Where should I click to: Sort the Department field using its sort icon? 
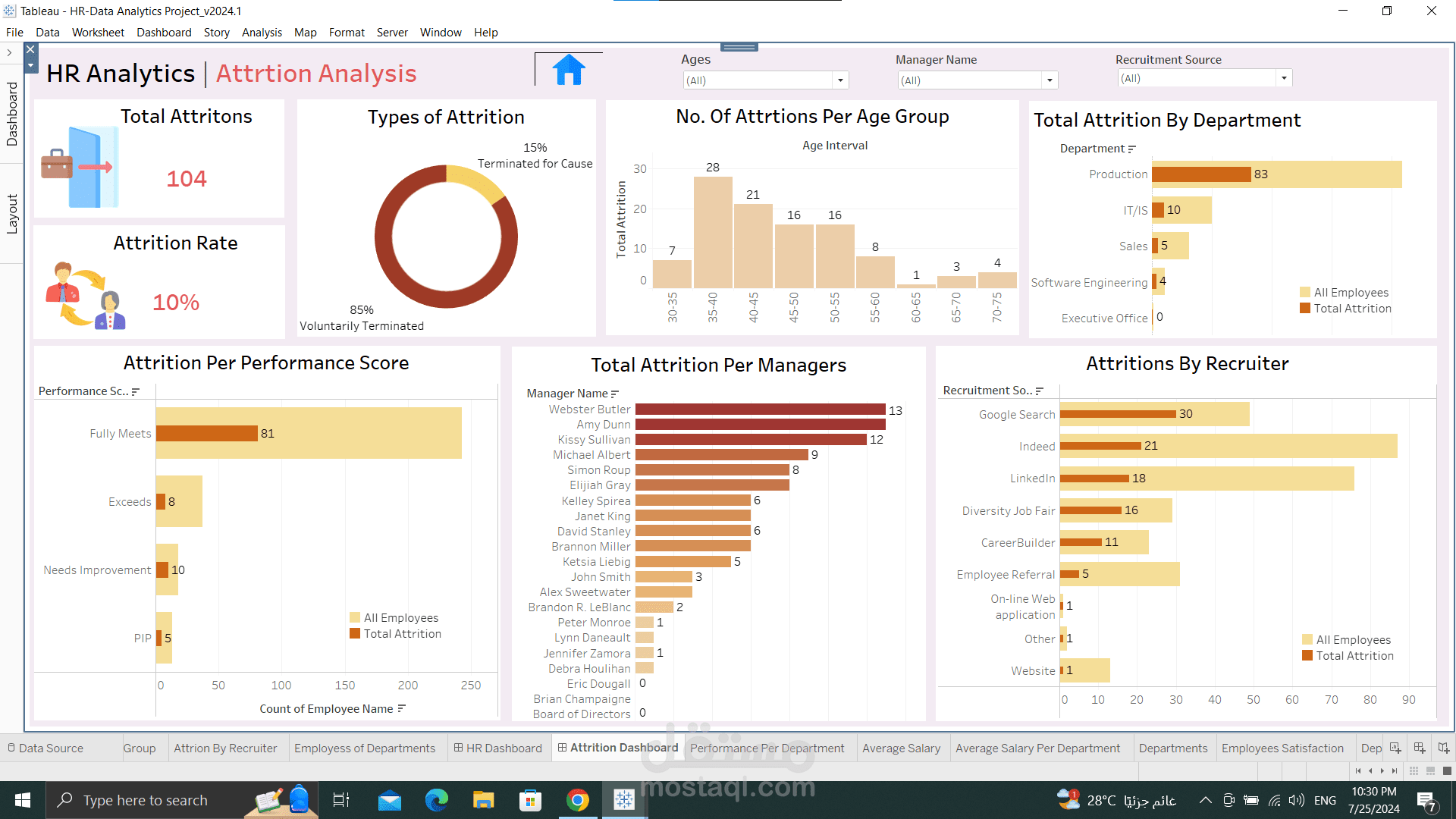tap(1132, 149)
